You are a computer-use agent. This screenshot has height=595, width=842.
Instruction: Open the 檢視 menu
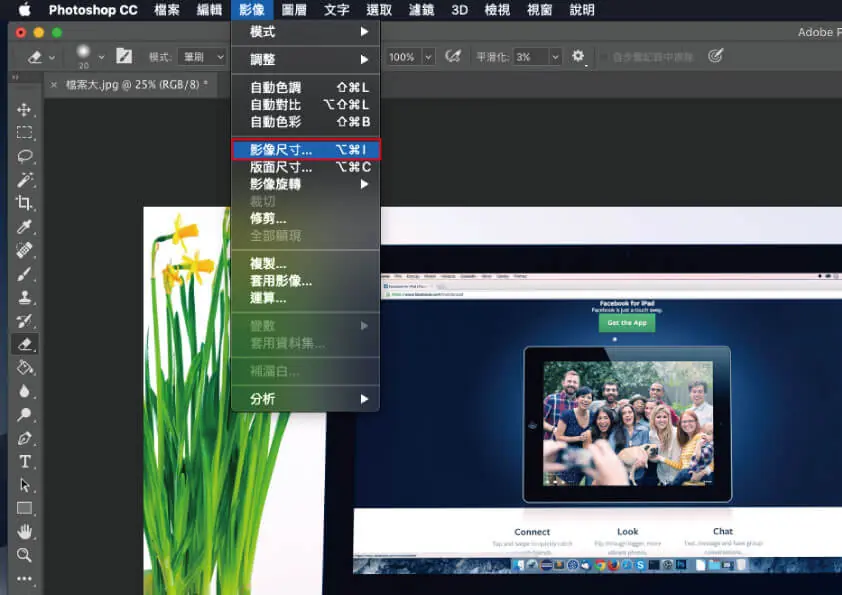(497, 10)
